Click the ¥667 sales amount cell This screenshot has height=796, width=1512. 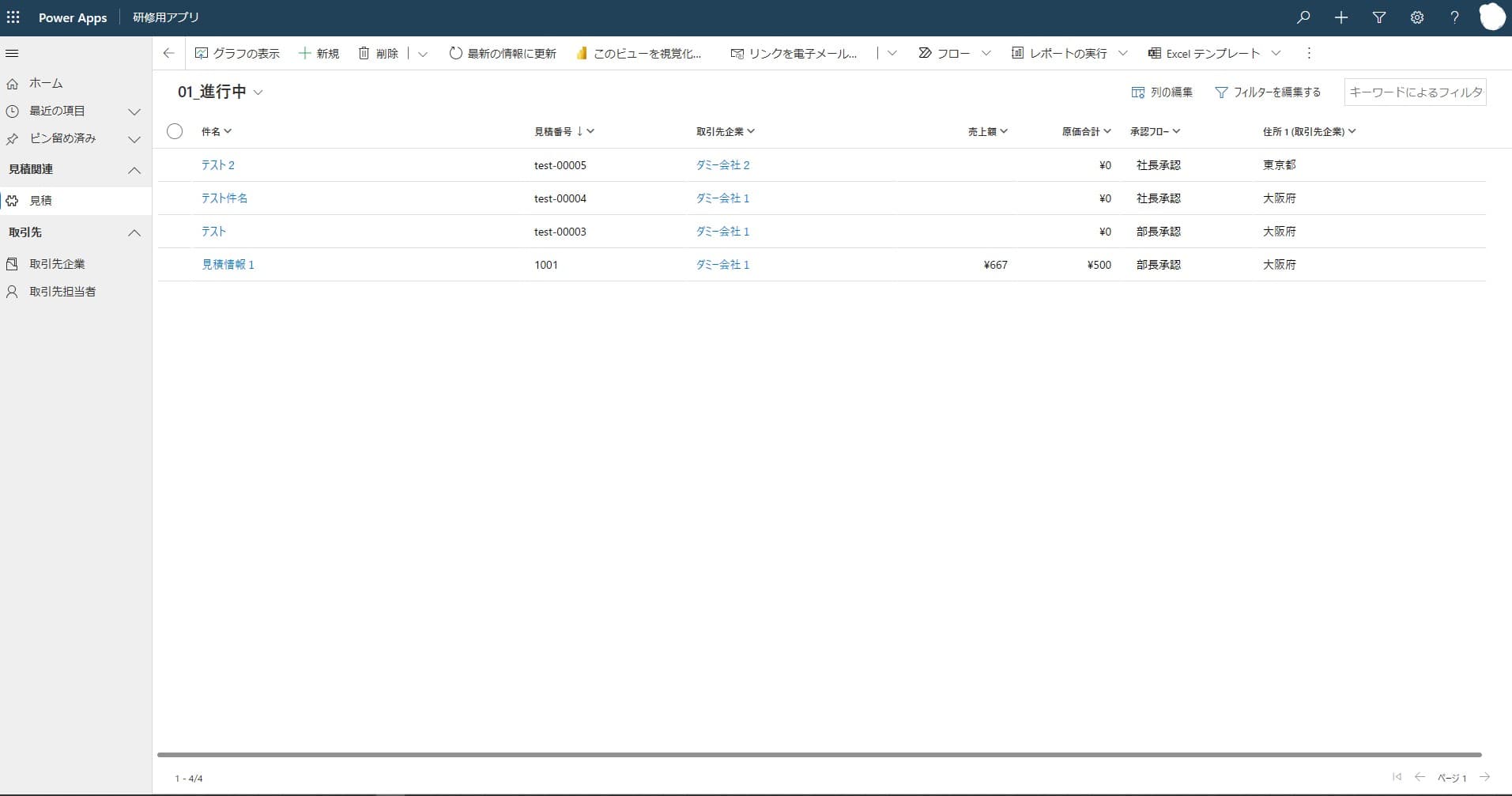pos(995,265)
